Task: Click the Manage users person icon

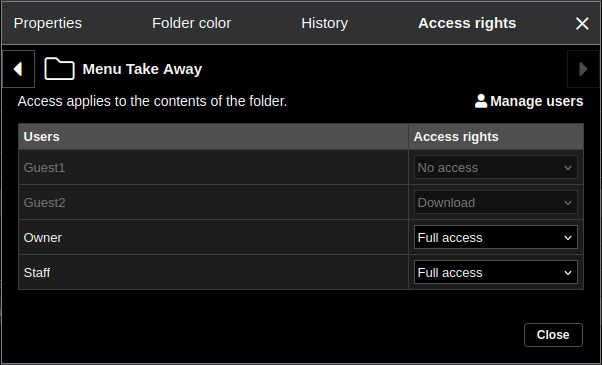Action: coord(481,101)
